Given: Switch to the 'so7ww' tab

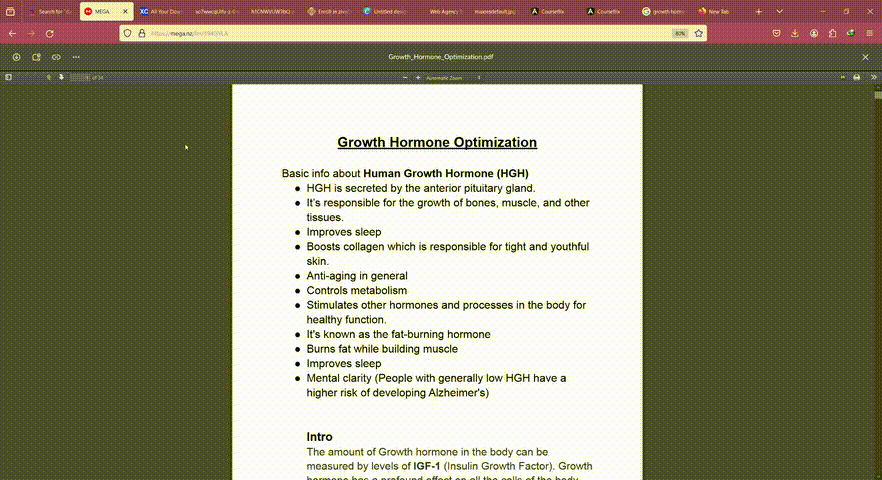Looking at the screenshot, I should click(217, 11).
